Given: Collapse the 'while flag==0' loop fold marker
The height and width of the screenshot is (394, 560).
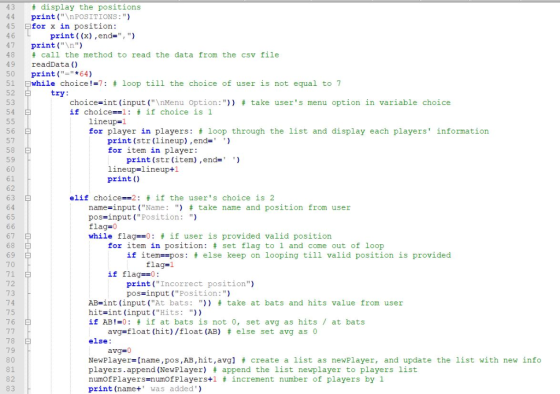Looking at the screenshot, I should (28, 236).
